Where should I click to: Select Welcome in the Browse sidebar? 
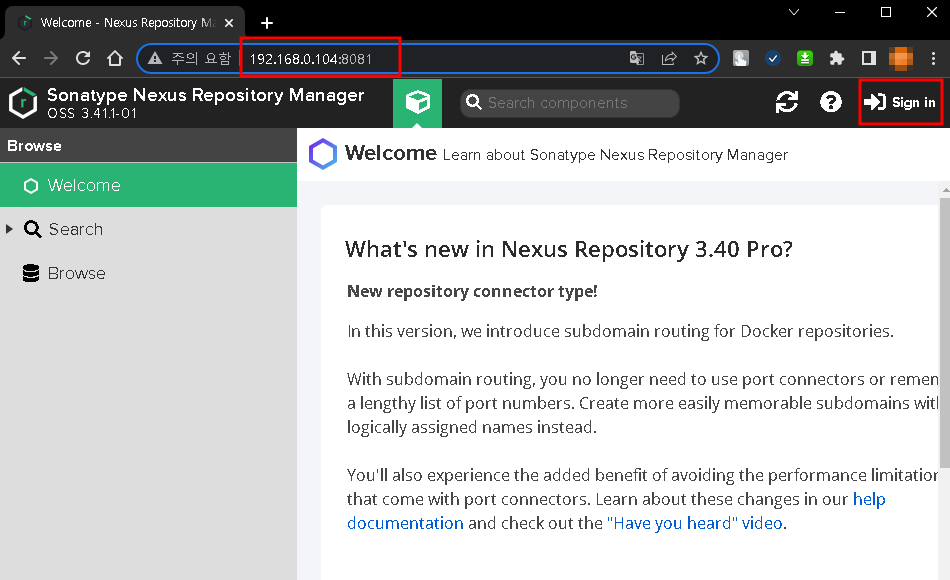148,185
